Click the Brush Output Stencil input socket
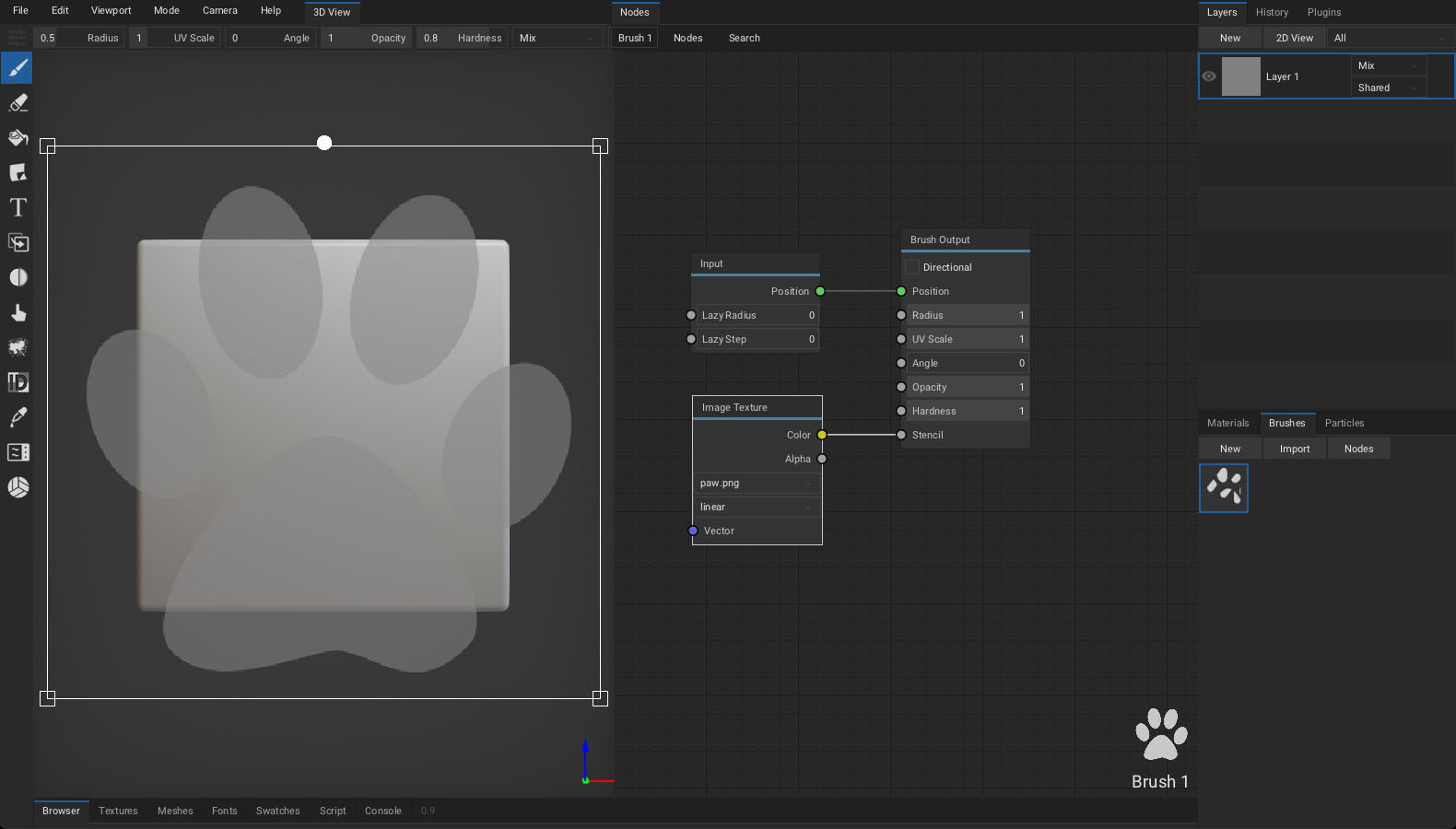Viewport: 1456px width, 829px height. tap(901, 435)
